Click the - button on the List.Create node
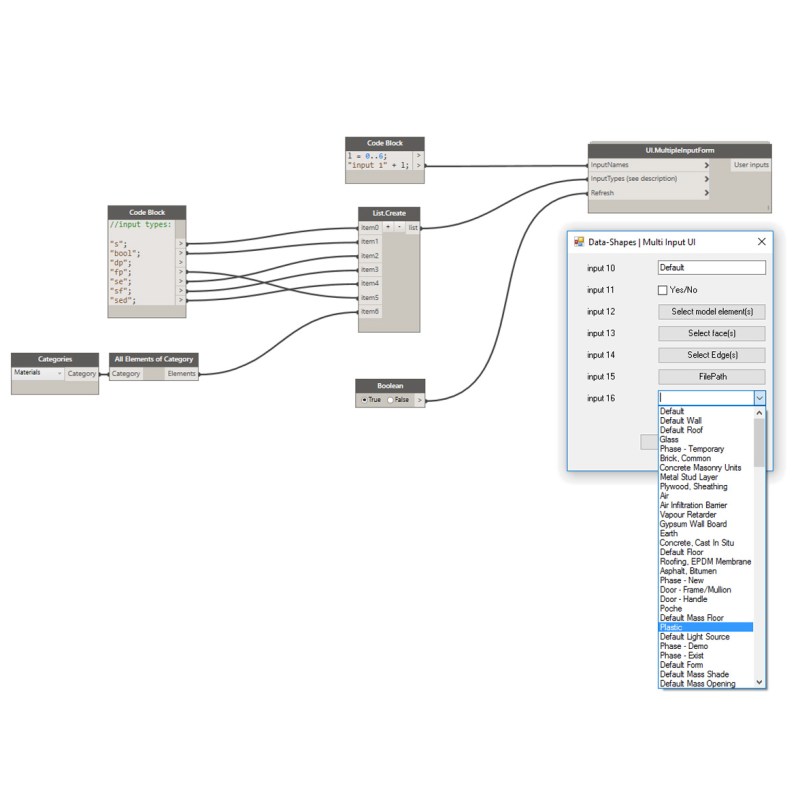 399,227
